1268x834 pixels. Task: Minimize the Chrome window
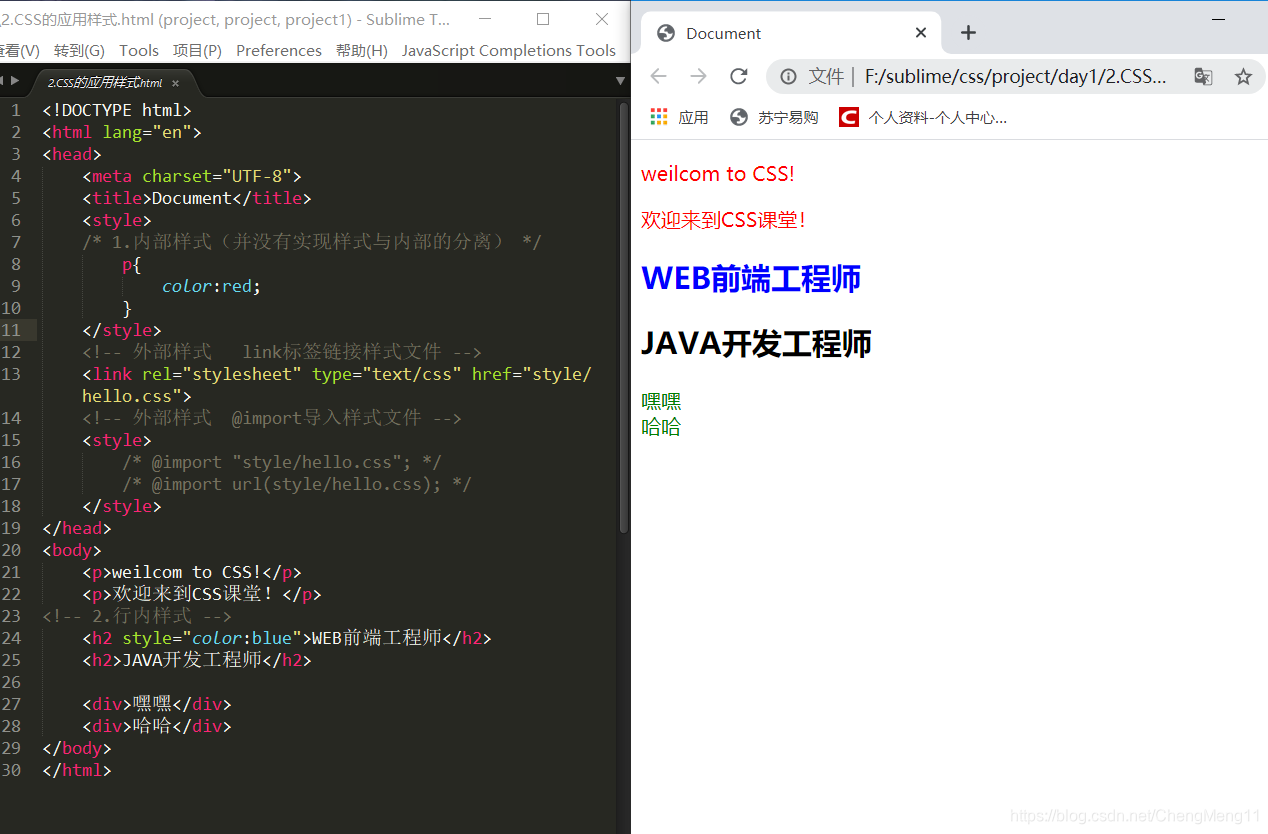click(1218, 19)
